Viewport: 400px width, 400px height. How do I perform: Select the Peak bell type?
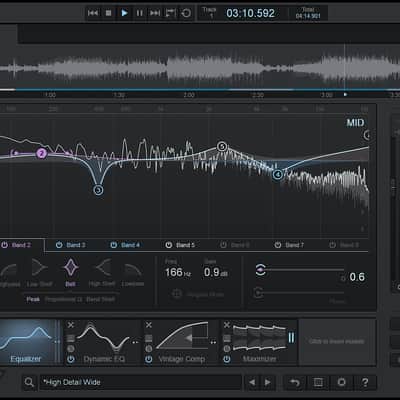pos(33,299)
